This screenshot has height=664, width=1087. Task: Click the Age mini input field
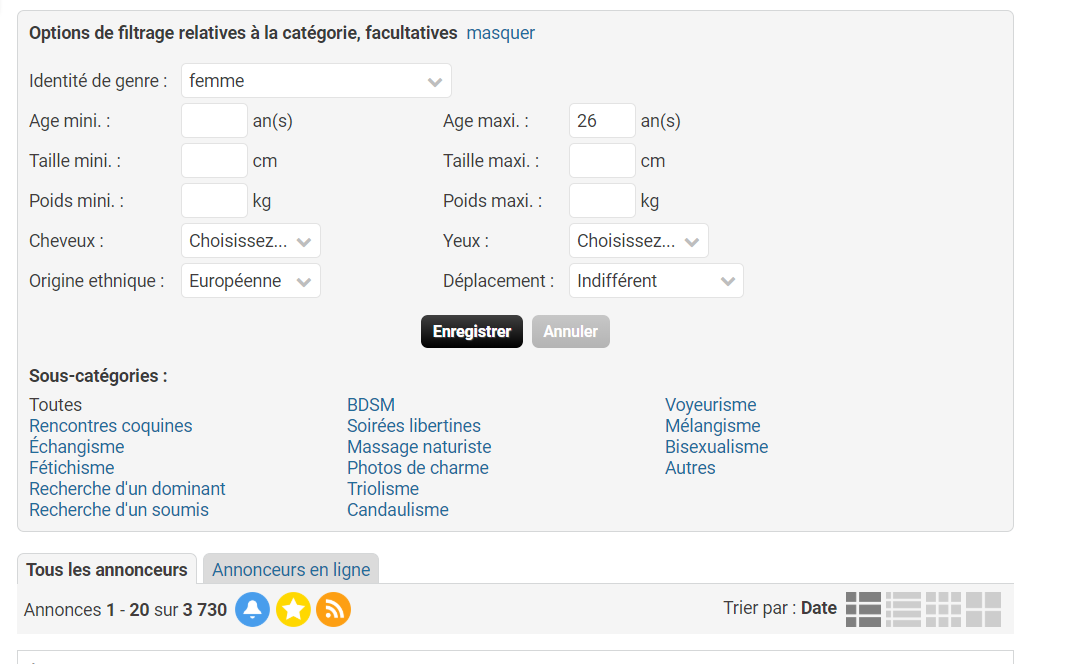click(x=214, y=121)
